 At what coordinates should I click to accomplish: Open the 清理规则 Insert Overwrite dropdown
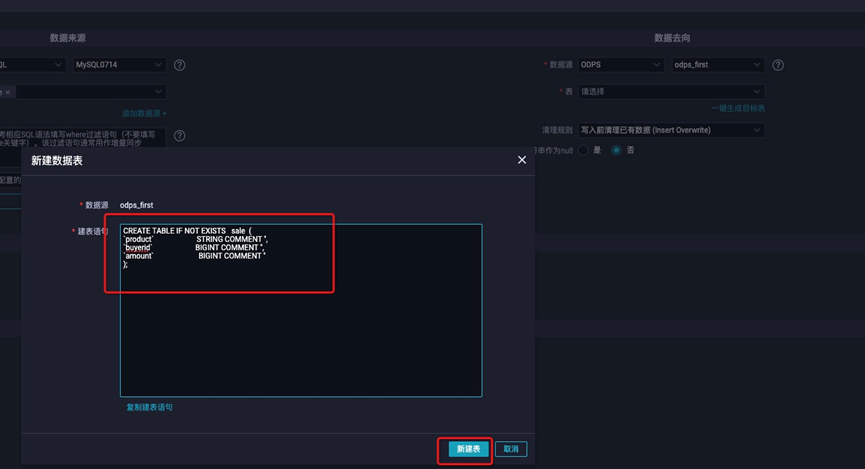point(671,130)
